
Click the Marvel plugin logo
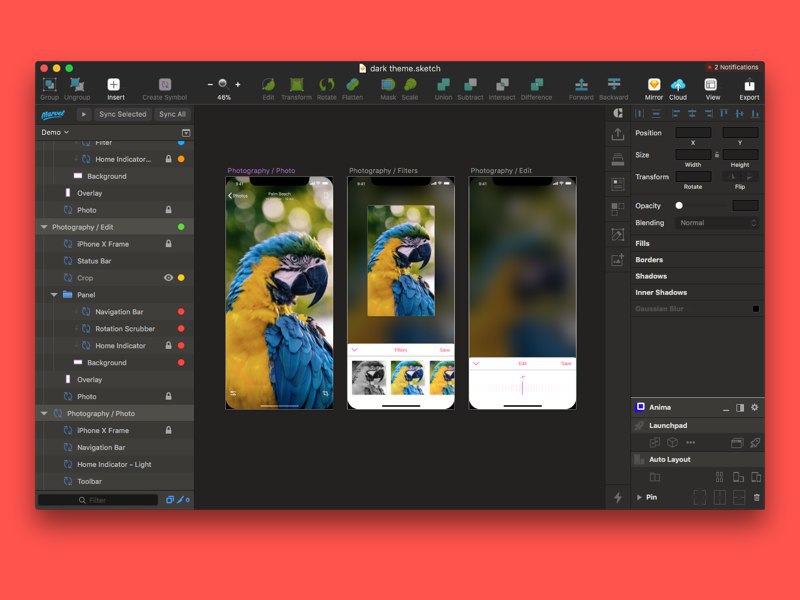click(x=53, y=114)
